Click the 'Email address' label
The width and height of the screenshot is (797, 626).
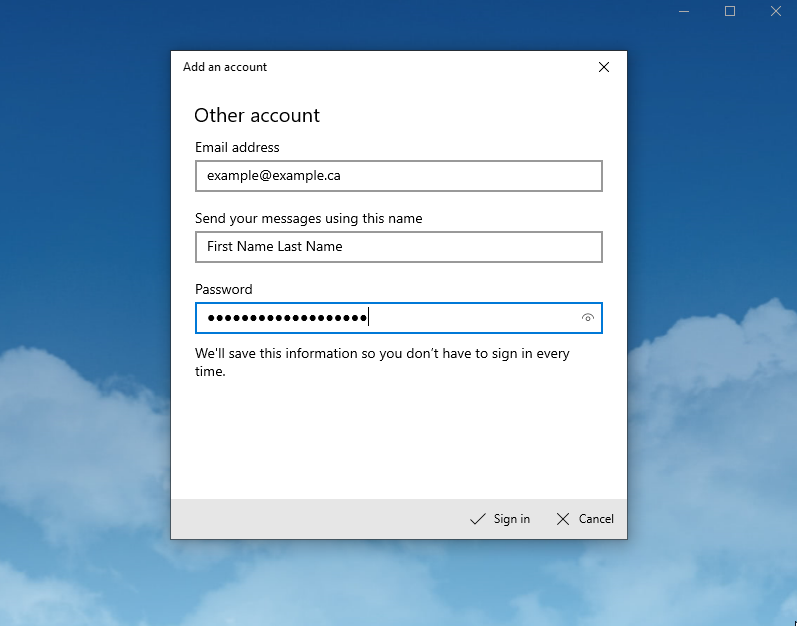[237, 147]
